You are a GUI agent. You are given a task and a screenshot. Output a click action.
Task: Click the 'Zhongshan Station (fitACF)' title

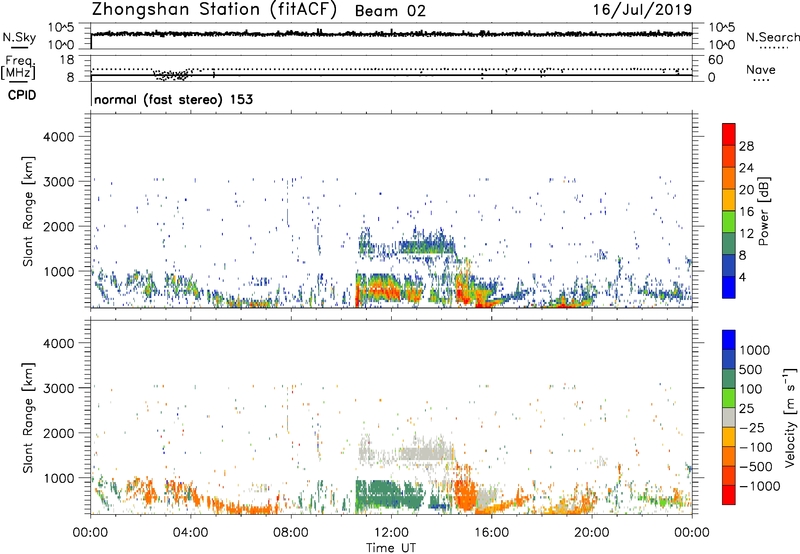(x=214, y=10)
